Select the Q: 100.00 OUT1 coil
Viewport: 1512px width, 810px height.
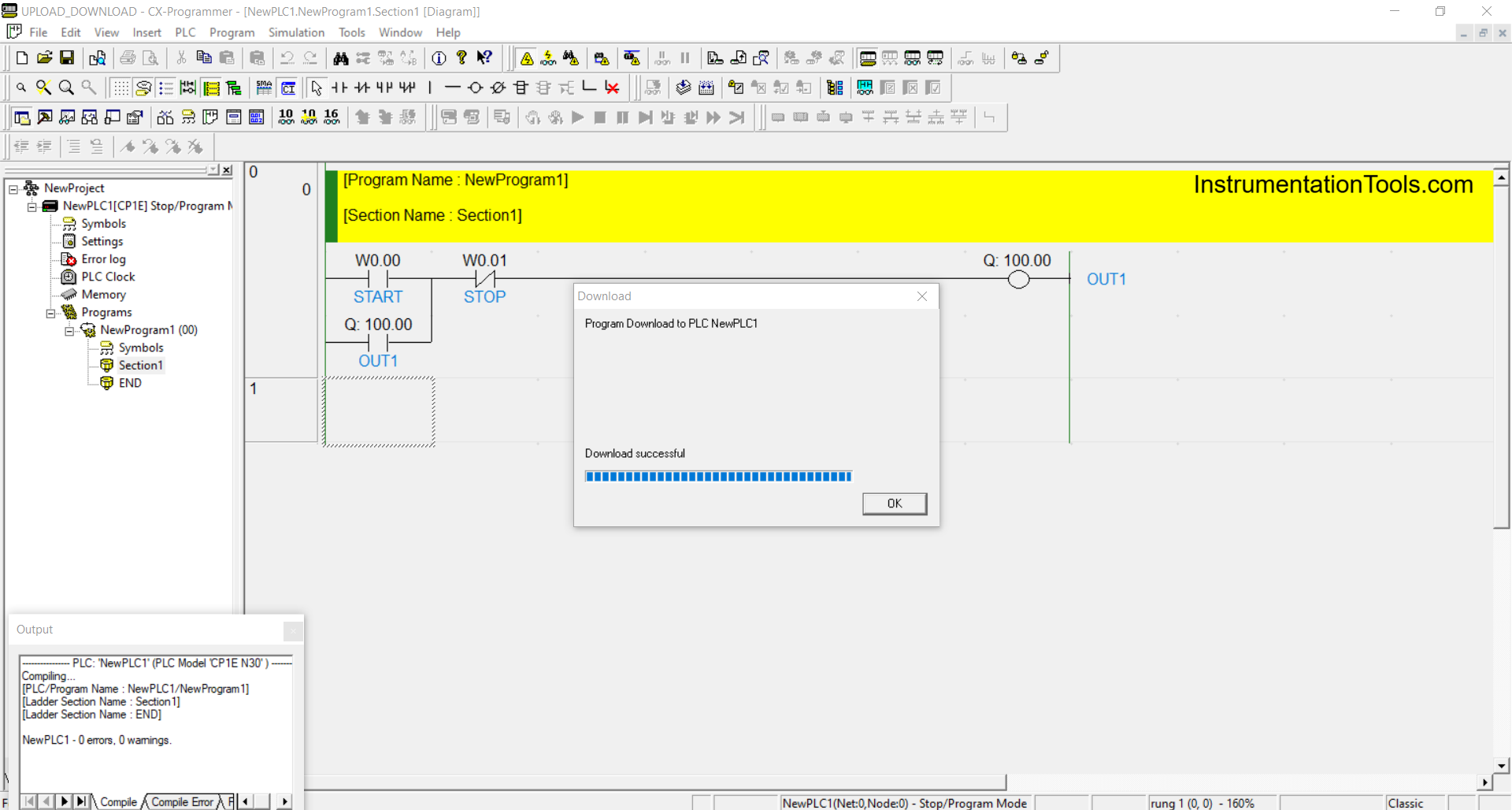tap(1018, 279)
